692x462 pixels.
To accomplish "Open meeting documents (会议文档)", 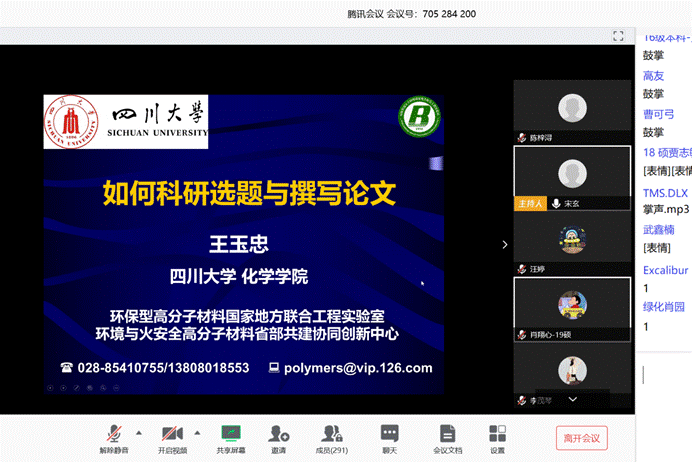I will (447, 434).
